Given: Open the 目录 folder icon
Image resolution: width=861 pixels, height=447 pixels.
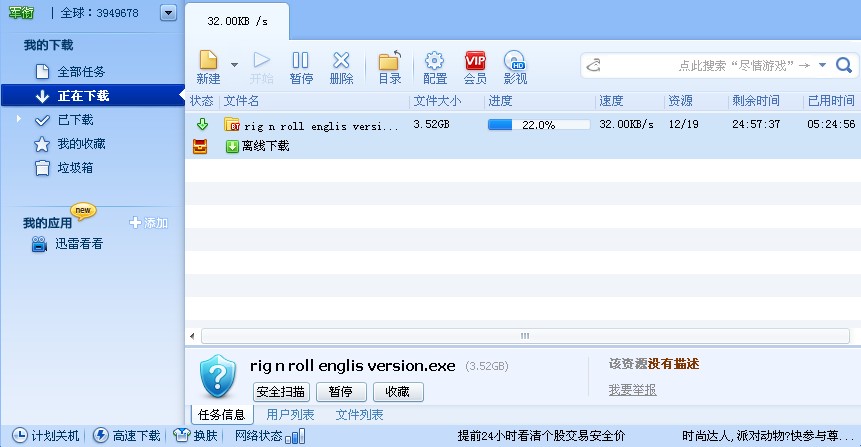Looking at the screenshot, I should tap(389, 62).
